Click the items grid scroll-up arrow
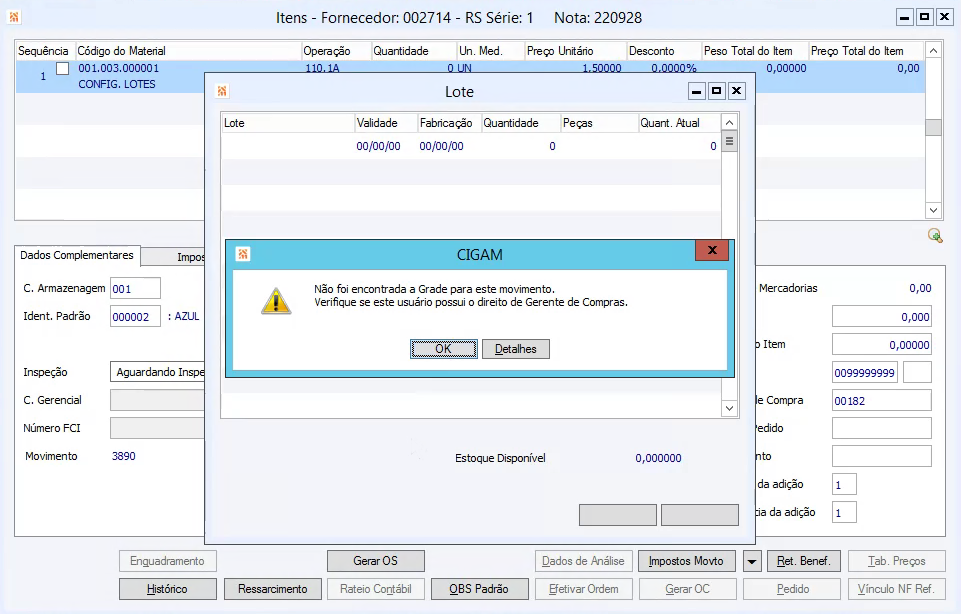 point(933,50)
